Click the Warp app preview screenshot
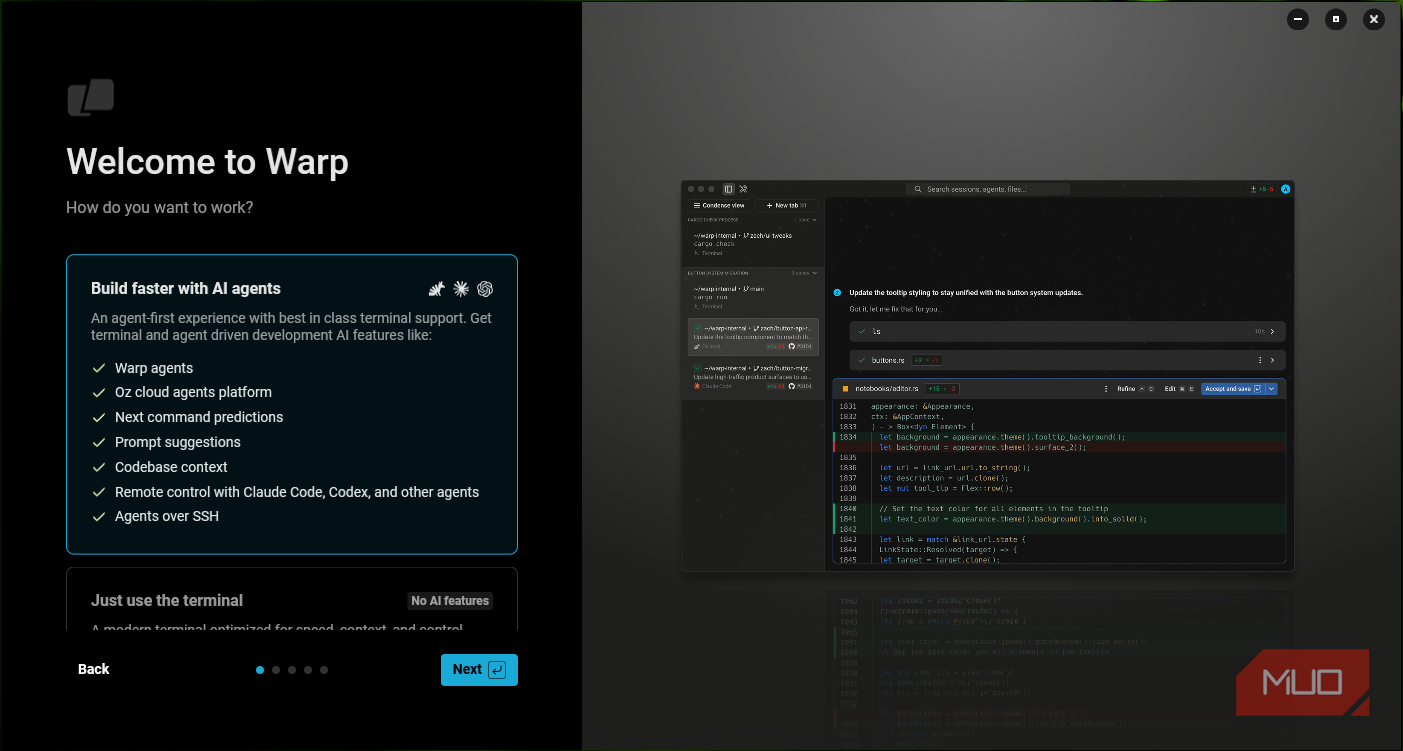Image resolution: width=1403 pixels, height=751 pixels. (988, 376)
